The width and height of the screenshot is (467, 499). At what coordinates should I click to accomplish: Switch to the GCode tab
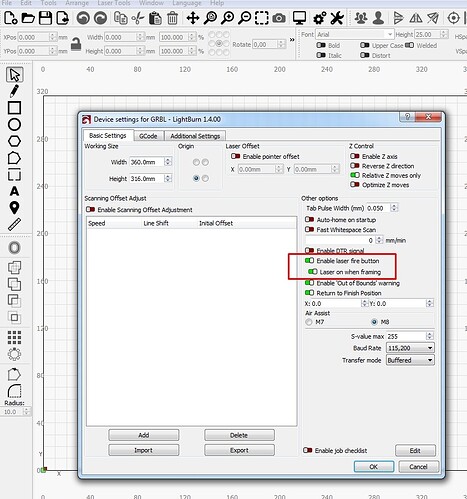tap(148, 136)
